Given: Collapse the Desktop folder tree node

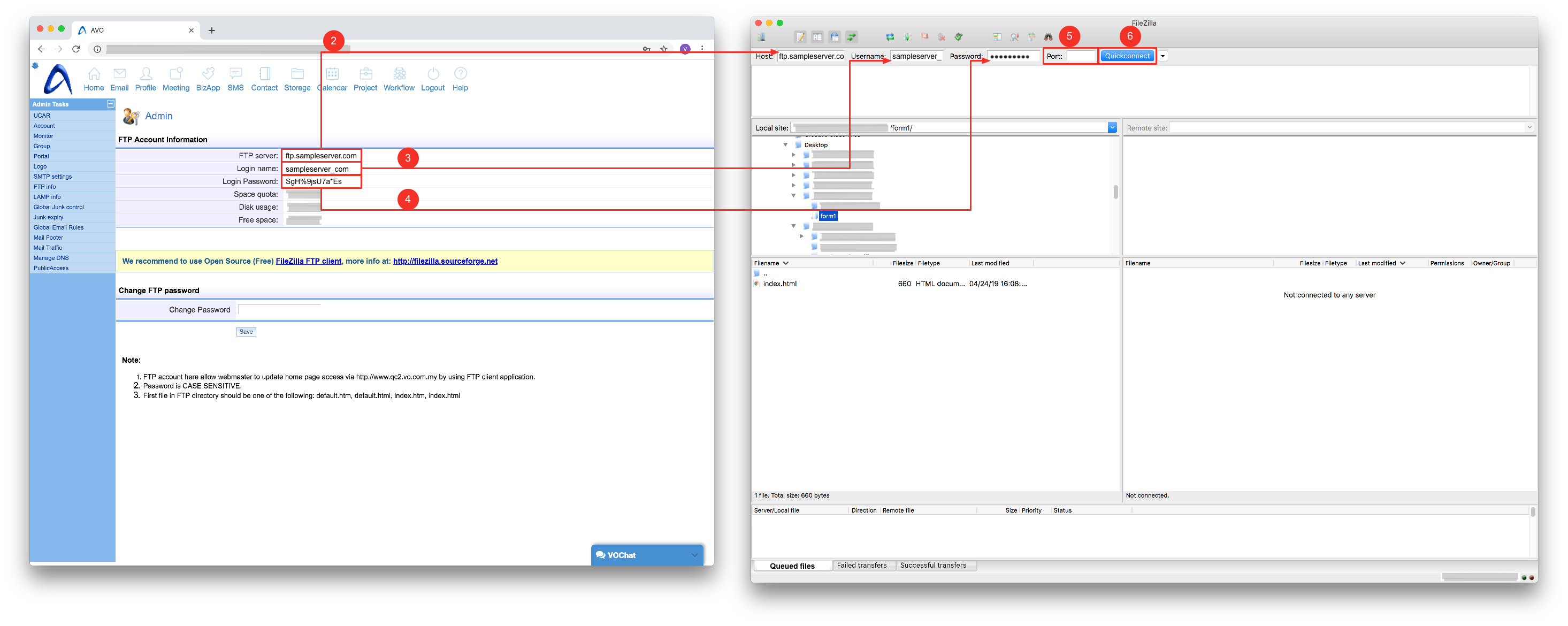Looking at the screenshot, I should point(785,145).
